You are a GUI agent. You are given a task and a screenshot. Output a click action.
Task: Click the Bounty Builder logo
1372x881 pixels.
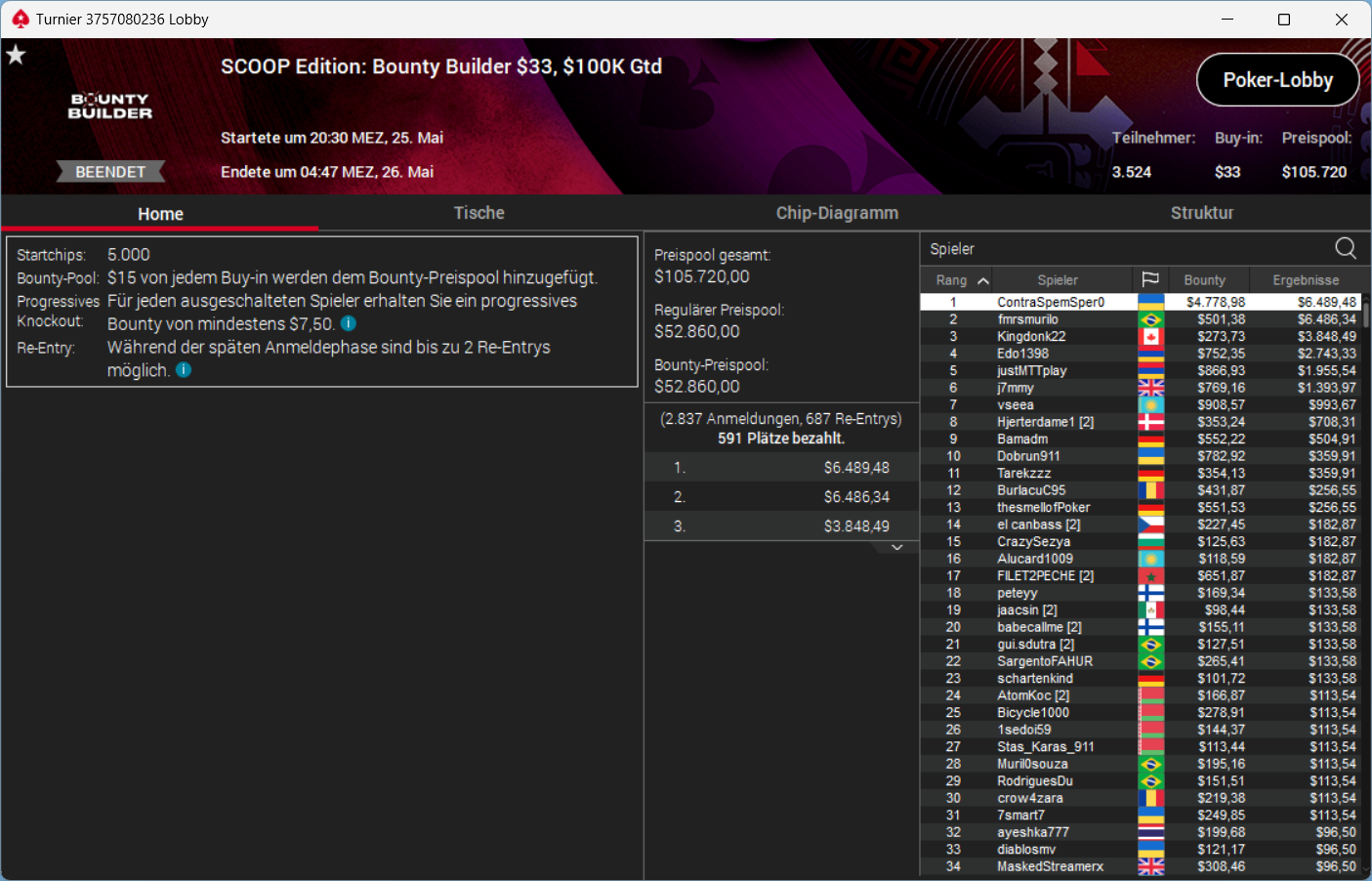(x=110, y=105)
